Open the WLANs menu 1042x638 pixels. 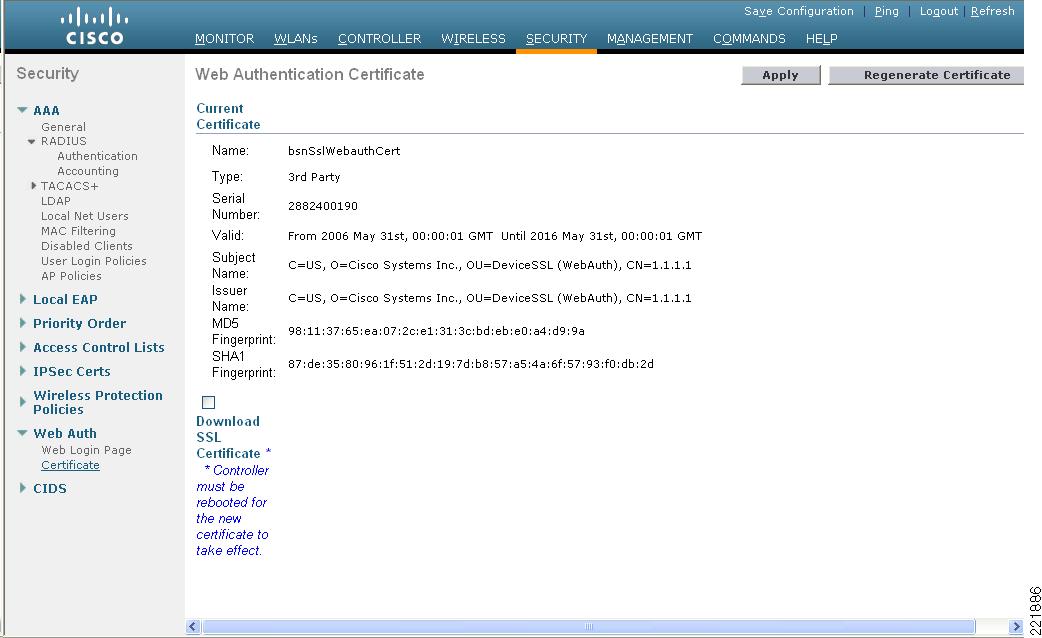coord(296,39)
